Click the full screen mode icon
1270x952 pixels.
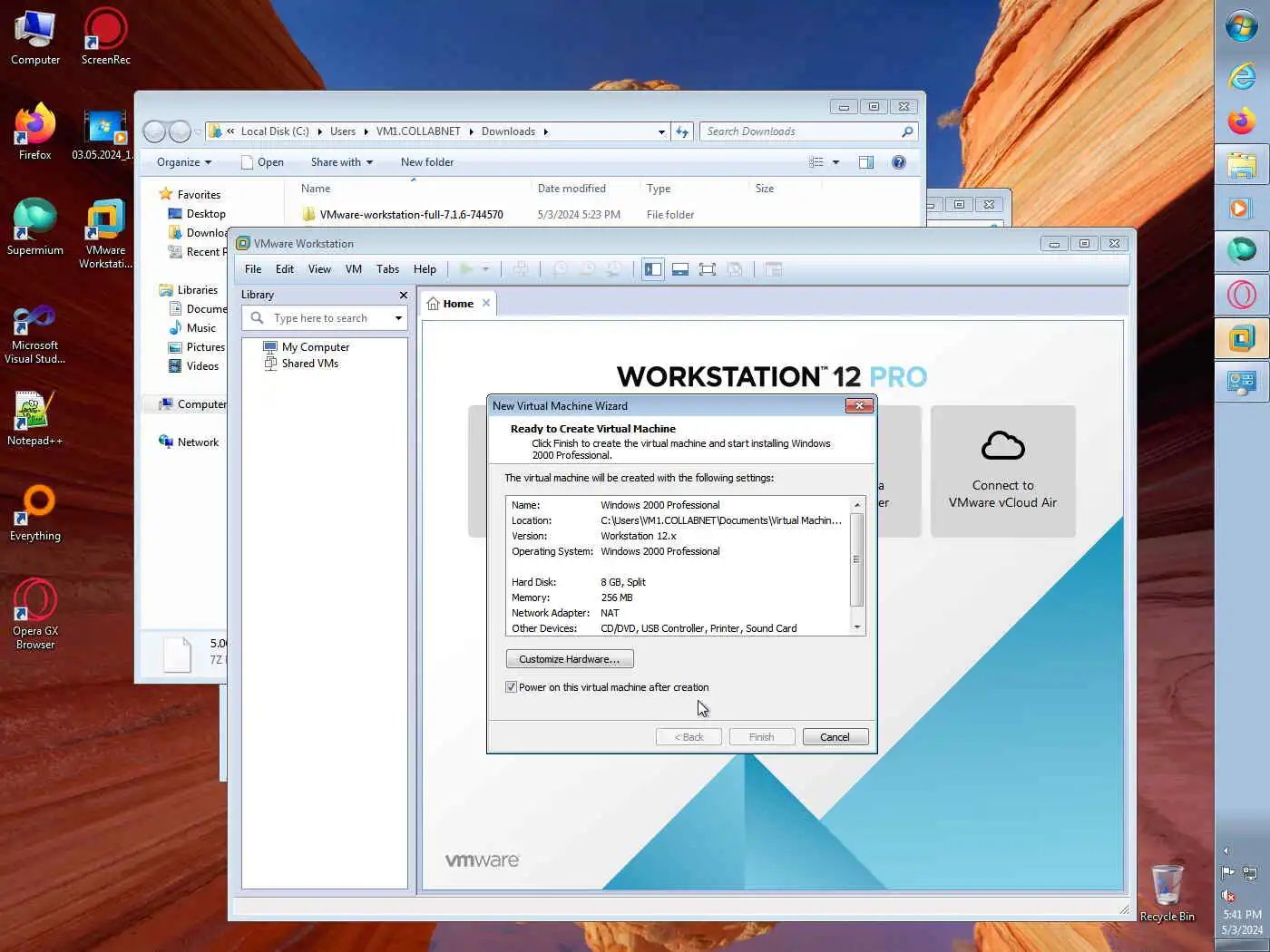point(708,269)
